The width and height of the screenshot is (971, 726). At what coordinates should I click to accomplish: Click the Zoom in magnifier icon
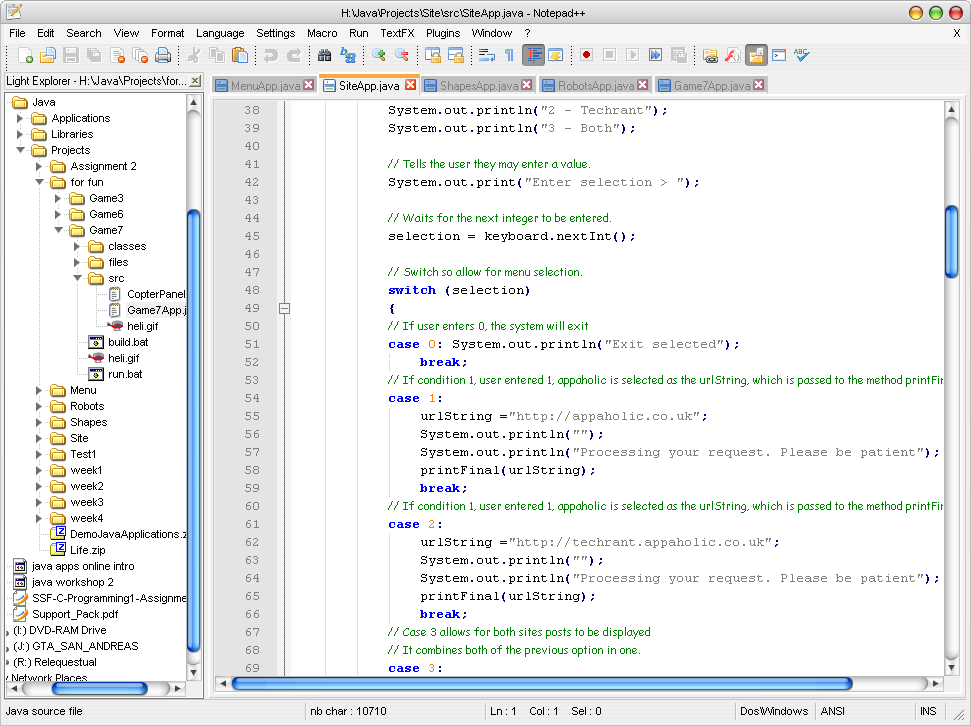tap(379, 55)
